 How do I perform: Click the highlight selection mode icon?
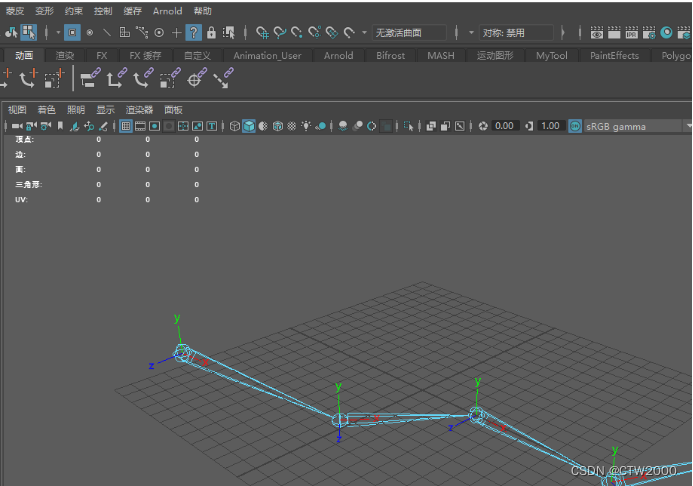click(x=228, y=33)
